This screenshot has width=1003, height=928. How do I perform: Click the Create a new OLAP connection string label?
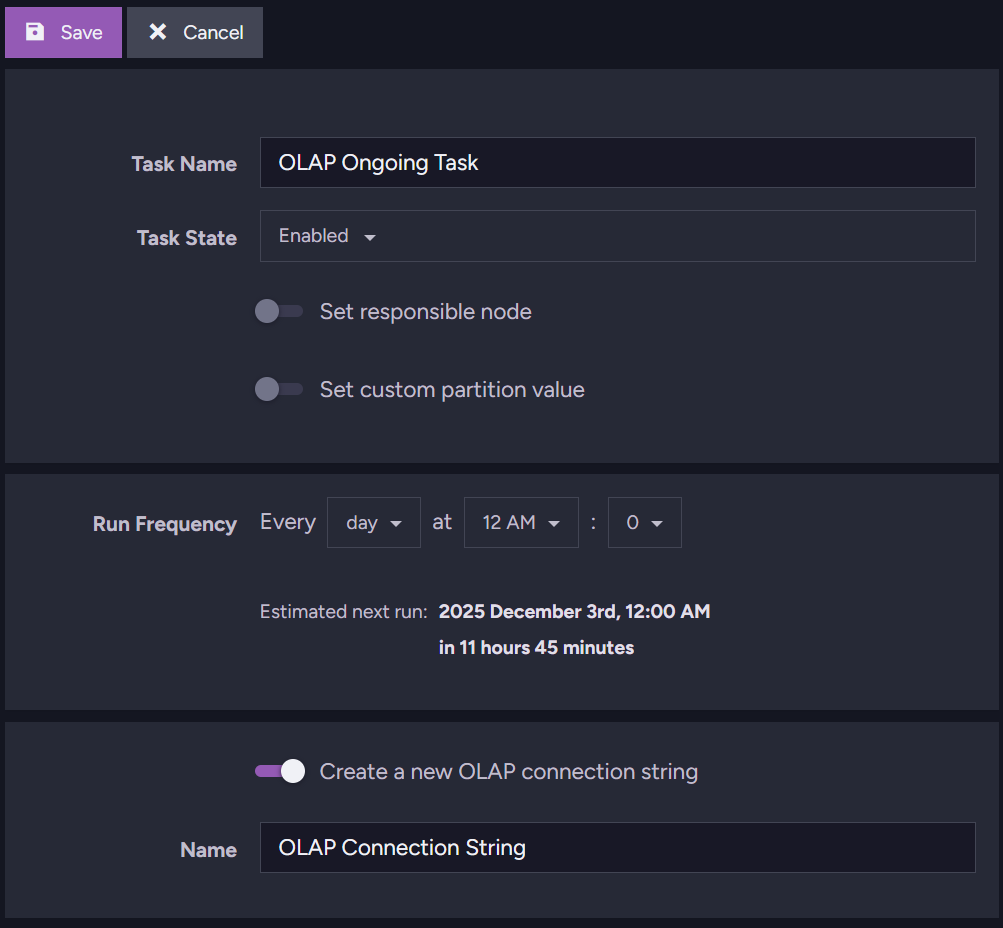[x=509, y=771]
